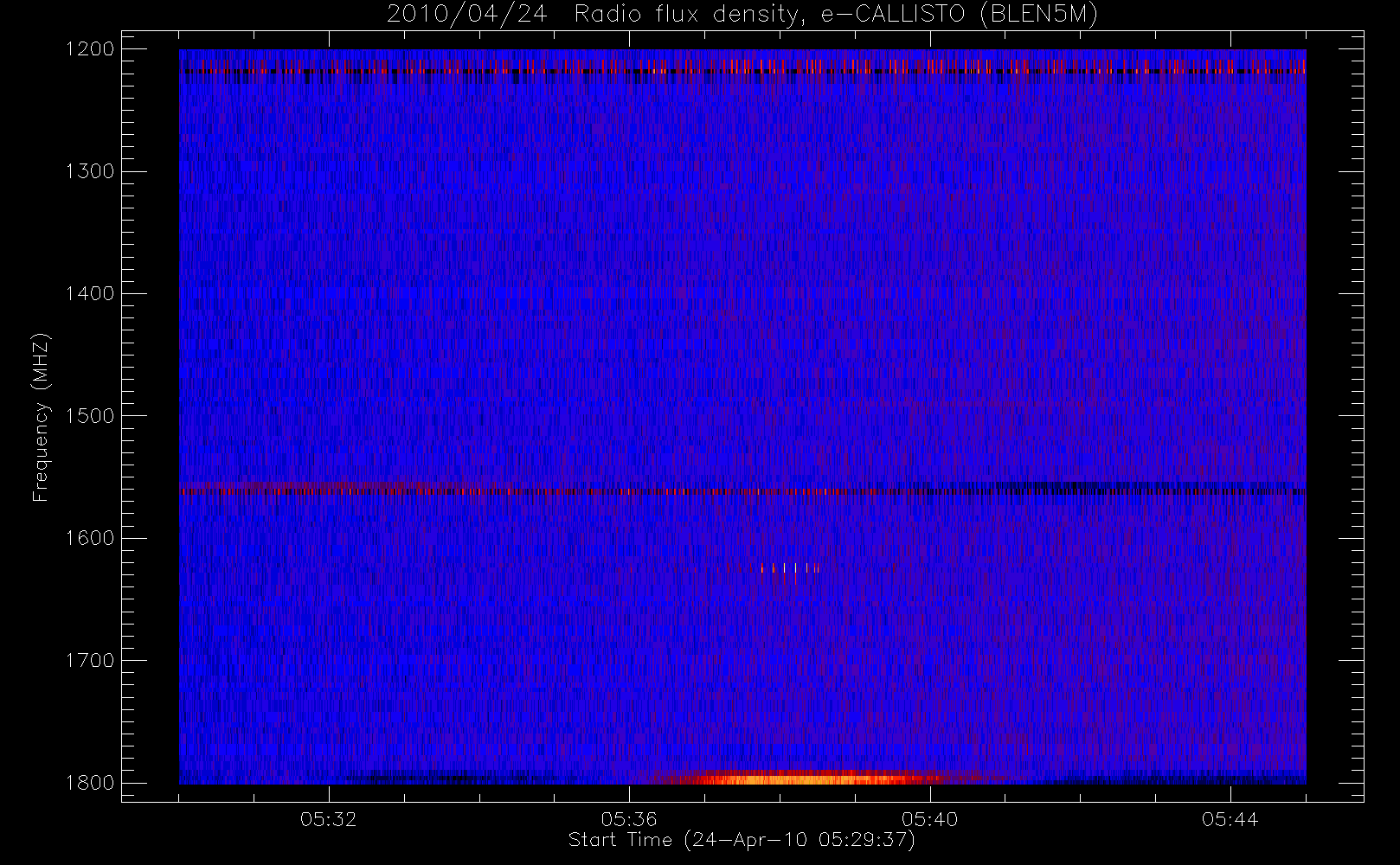The height and width of the screenshot is (865, 1400).
Task: Click the red interference line near 1560 MHz
Action: (x=742, y=491)
